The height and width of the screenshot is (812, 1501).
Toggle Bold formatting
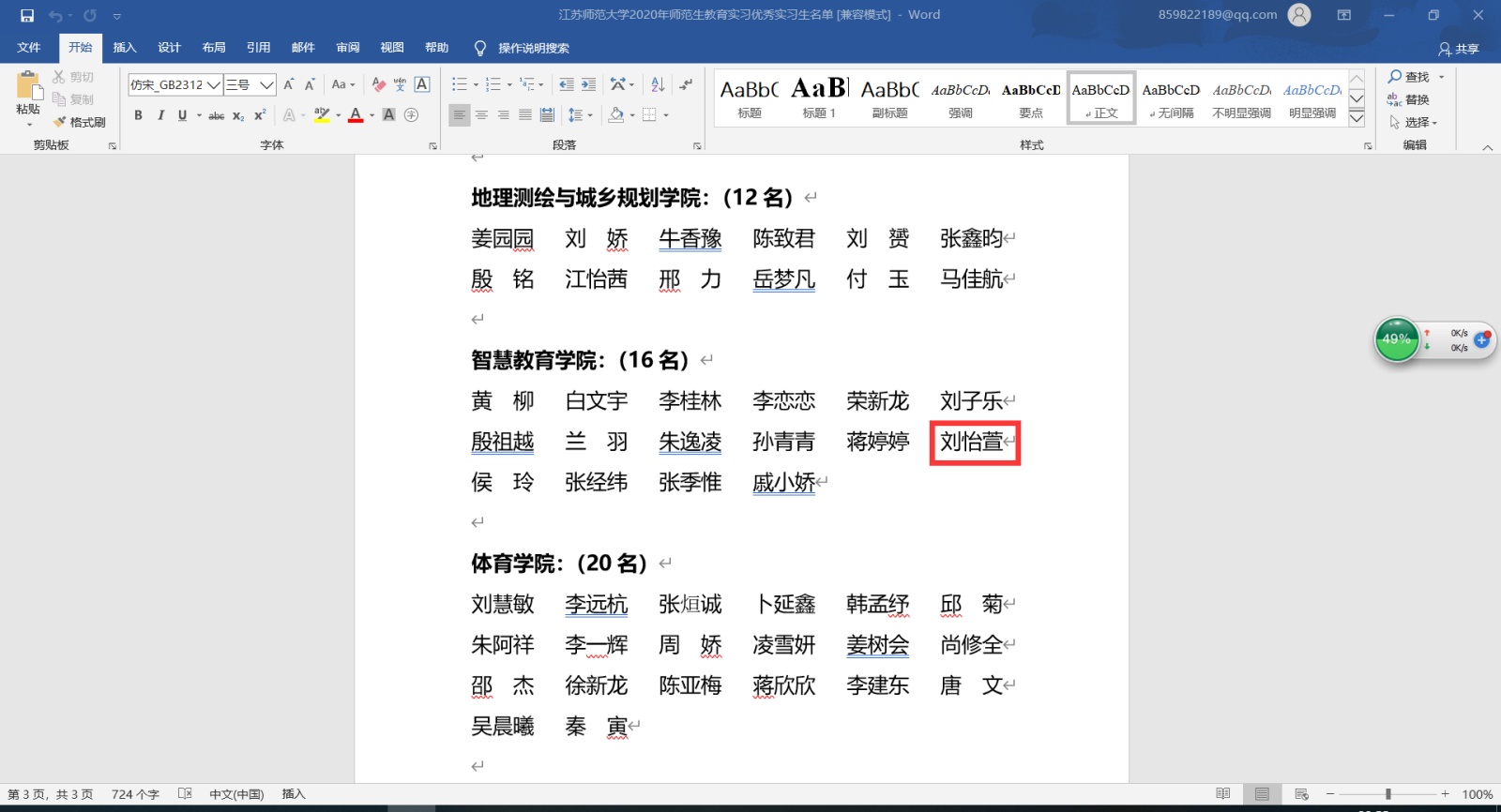pyautogui.click(x=138, y=115)
